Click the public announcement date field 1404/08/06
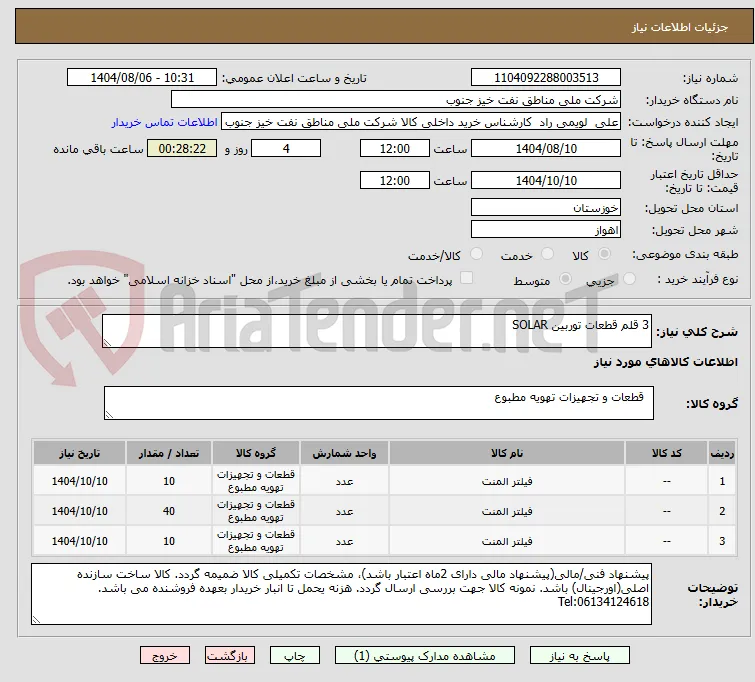 pos(142,78)
